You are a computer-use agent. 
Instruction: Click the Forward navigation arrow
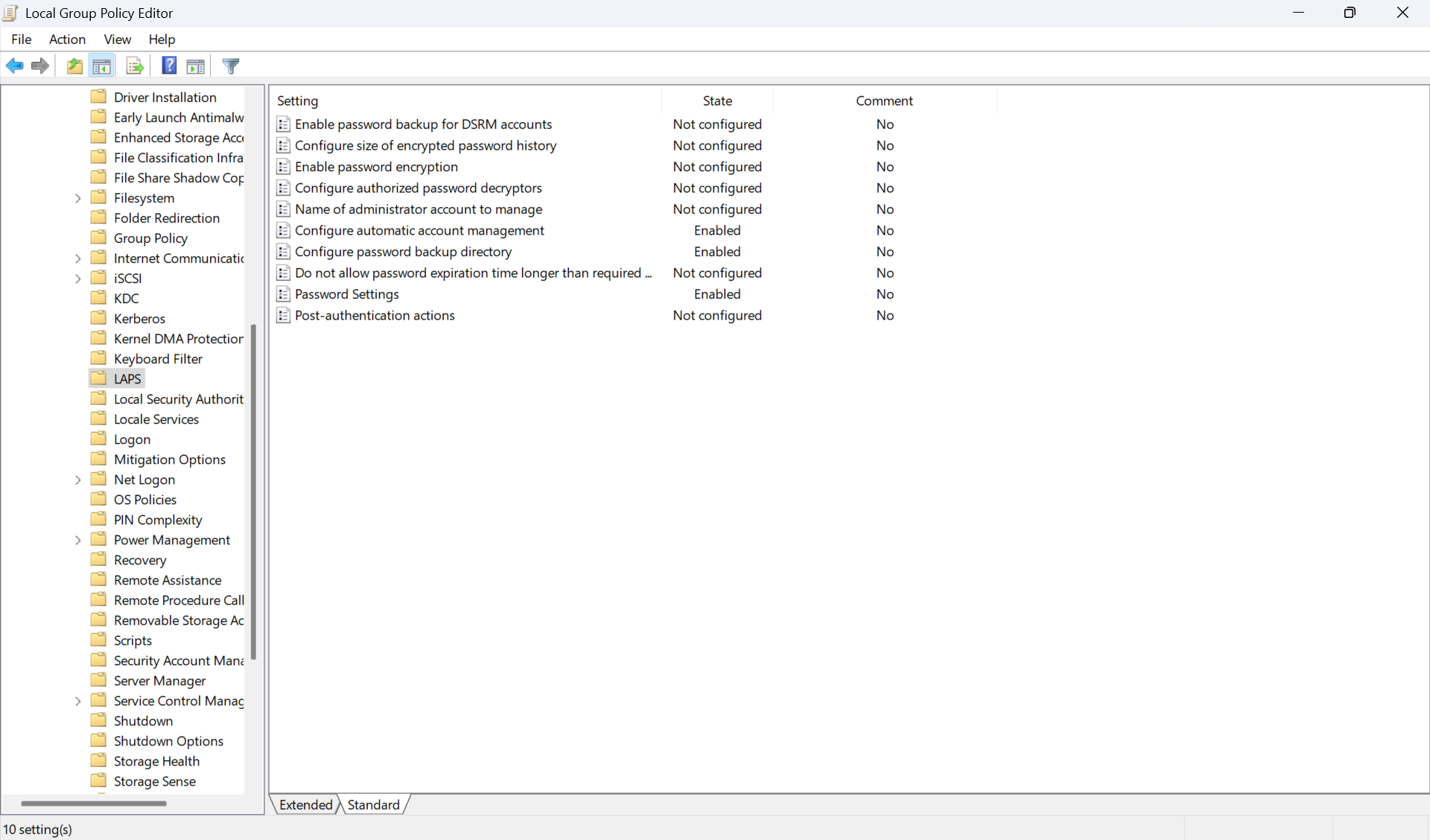(x=39, y=66)
